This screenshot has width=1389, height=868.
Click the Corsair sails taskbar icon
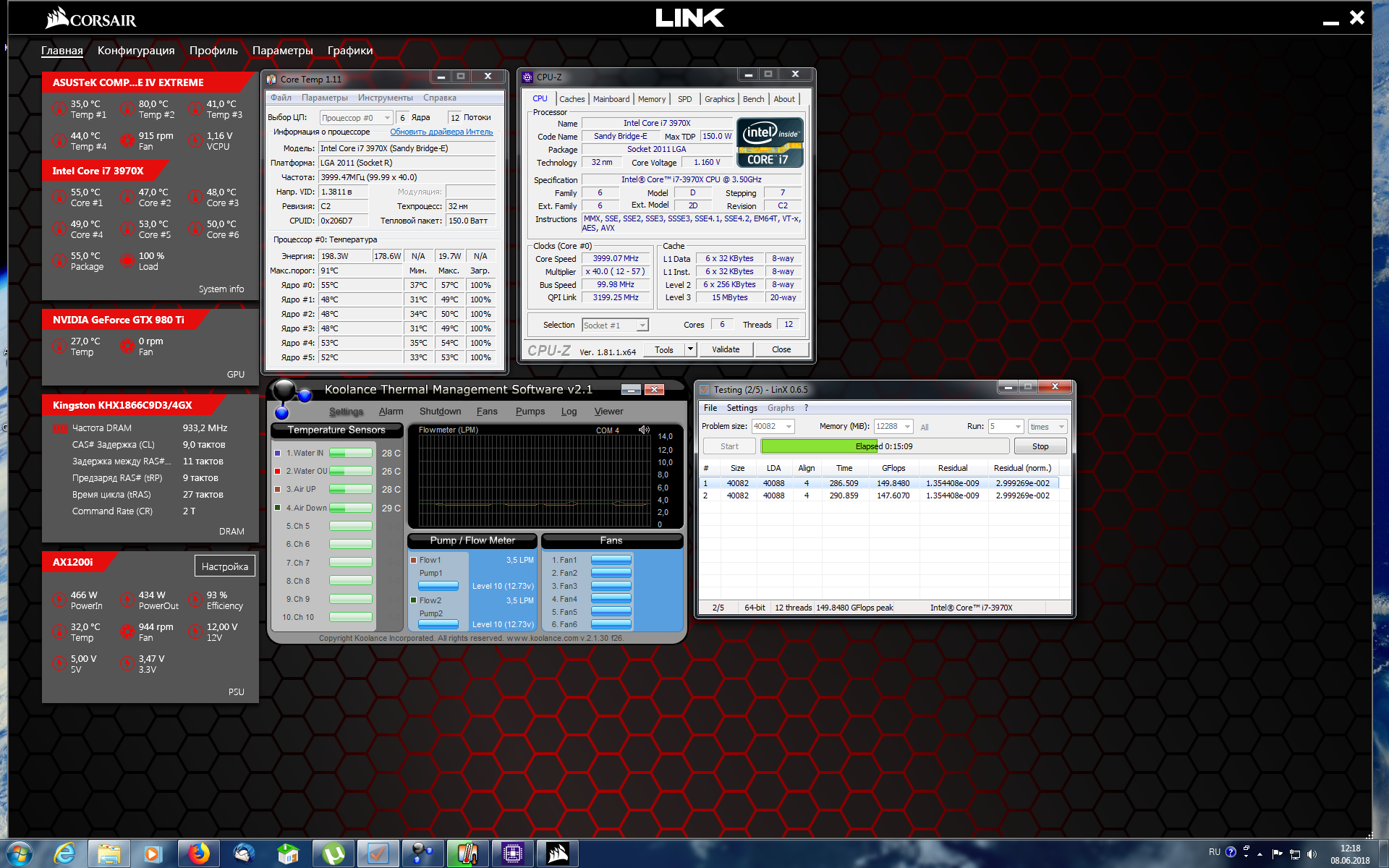point(557,854)
